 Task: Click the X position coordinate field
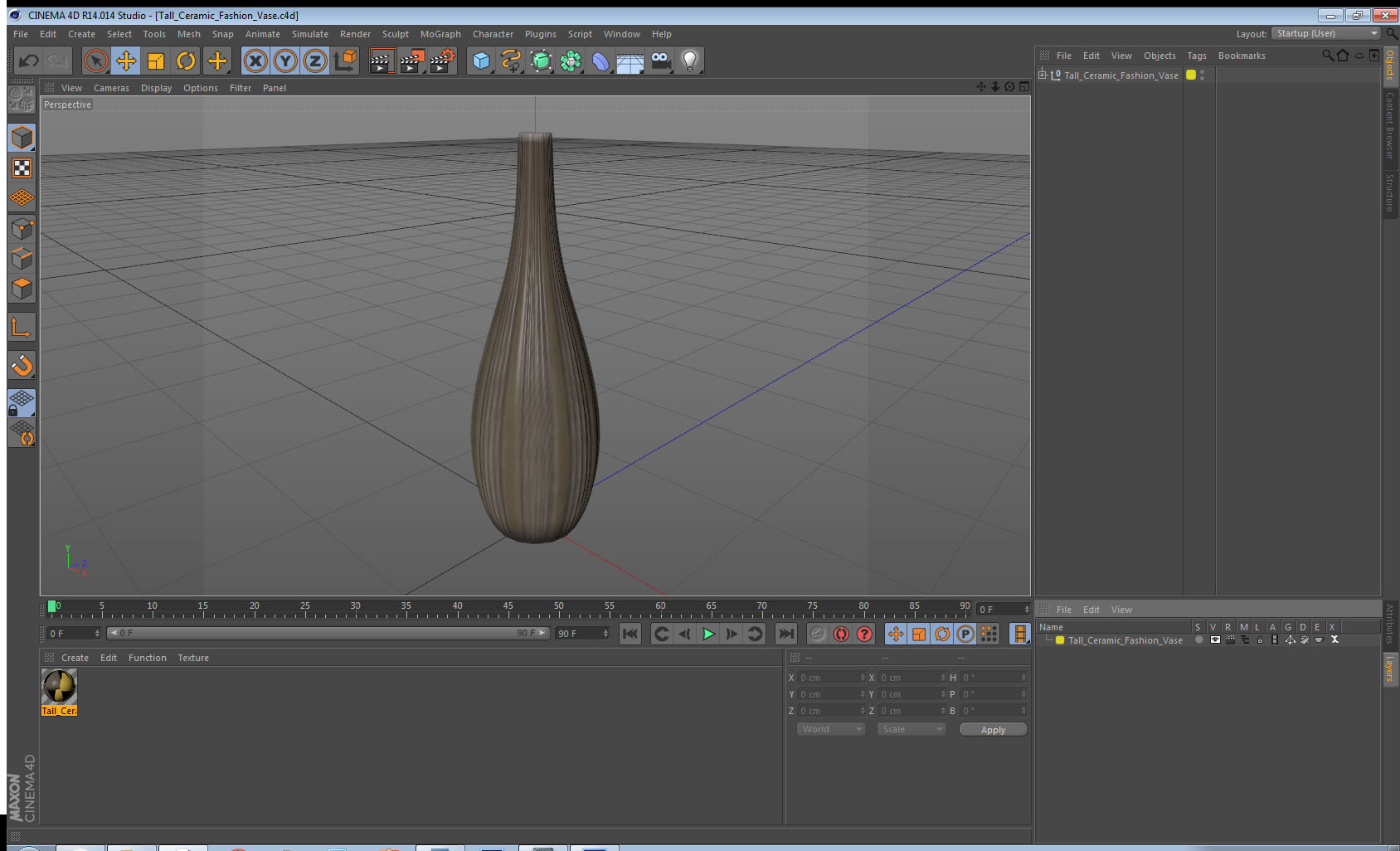[832, 678]
